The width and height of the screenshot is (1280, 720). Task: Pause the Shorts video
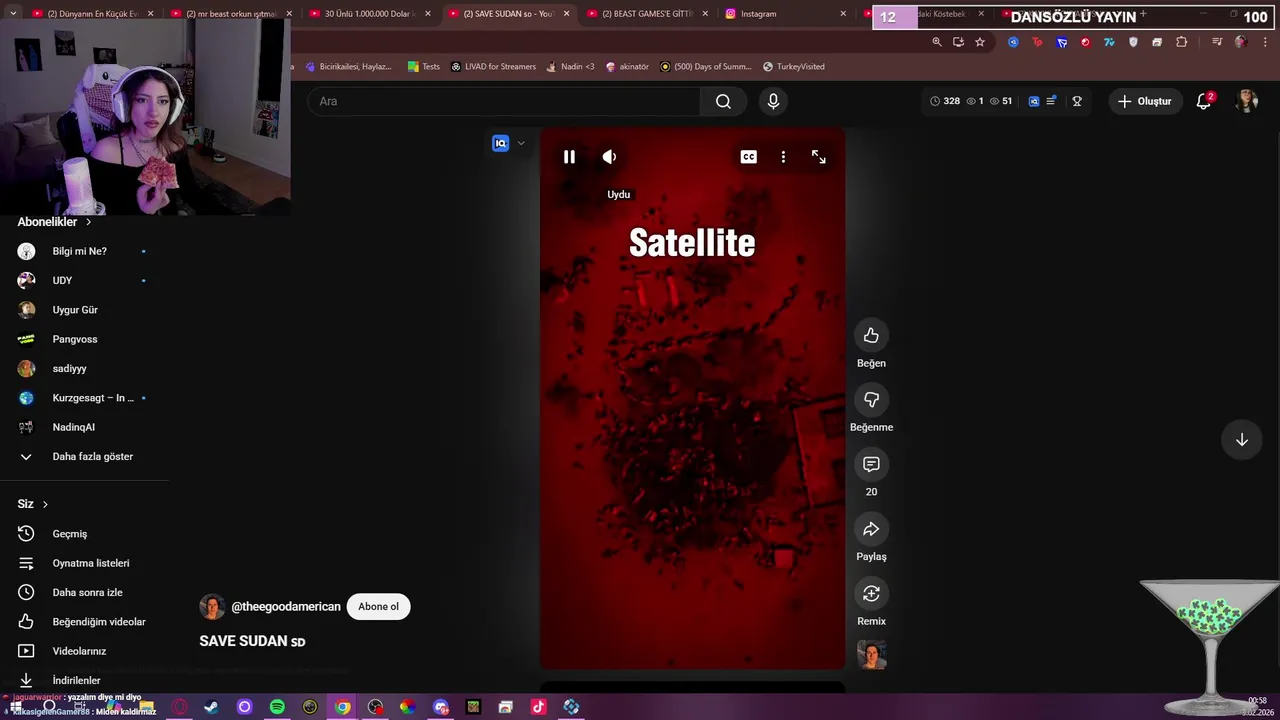coord(569,157)
